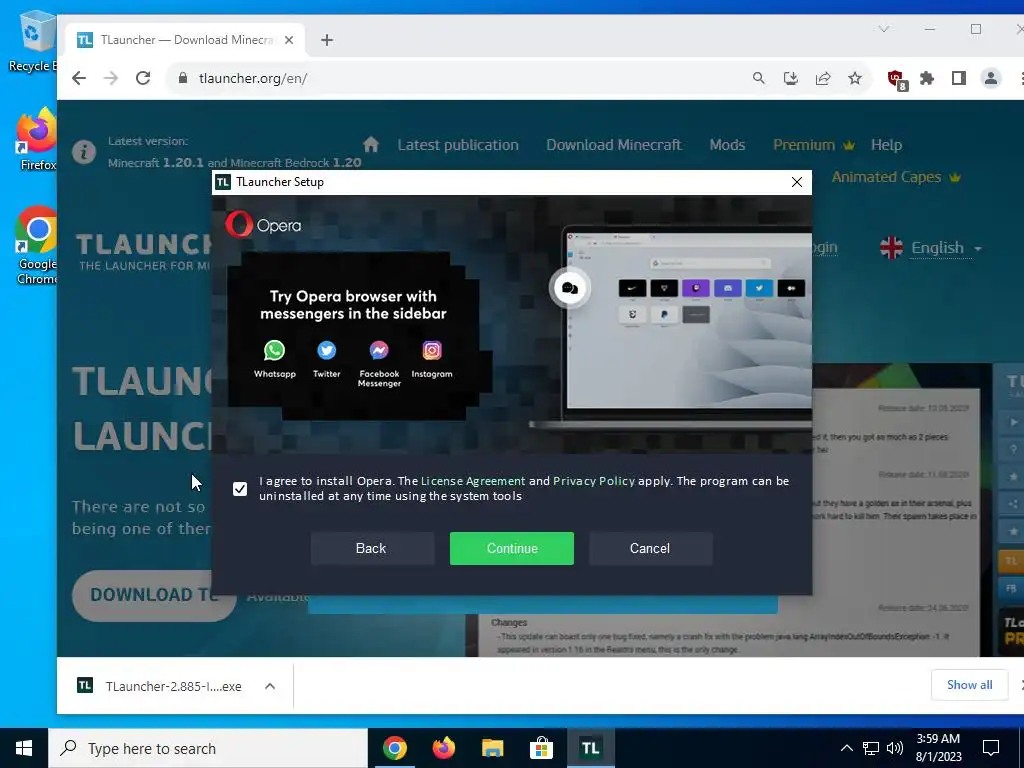The image size is (1024, 768).
Task: Open the License Agreement link
Action: (473, 481)
